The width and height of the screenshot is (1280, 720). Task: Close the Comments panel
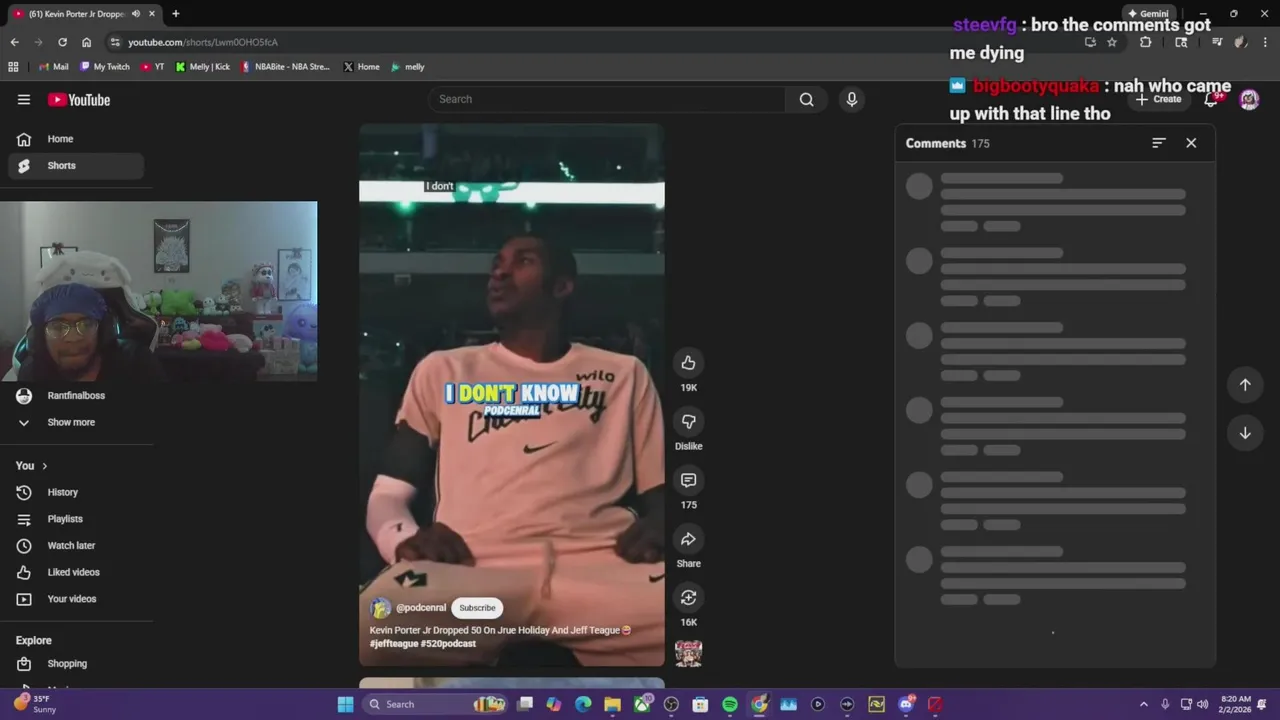click(1191, 143)
